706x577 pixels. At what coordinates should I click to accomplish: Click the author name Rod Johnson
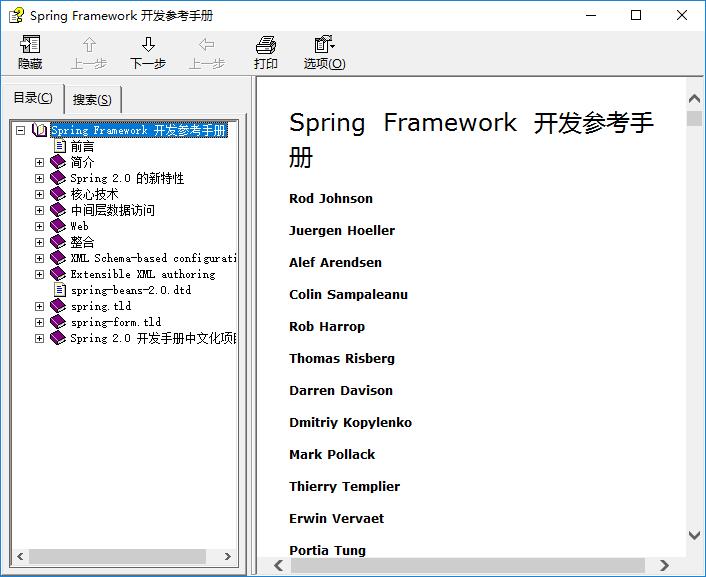click(331, 199)
